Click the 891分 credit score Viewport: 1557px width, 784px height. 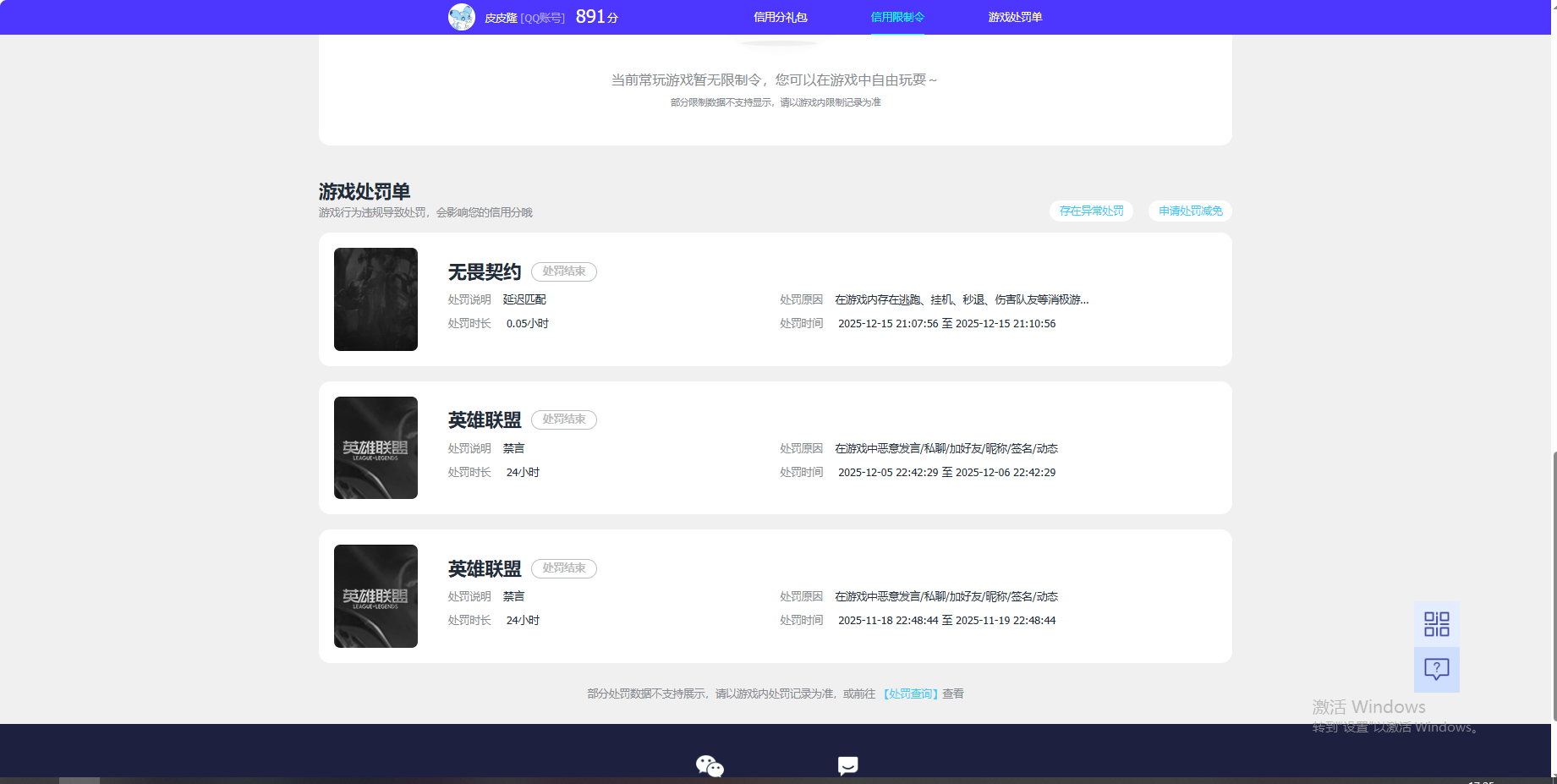(x=597, y=17)
